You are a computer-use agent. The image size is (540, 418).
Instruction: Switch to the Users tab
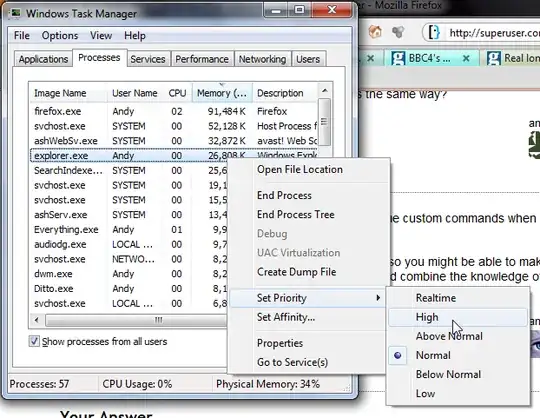308,59
